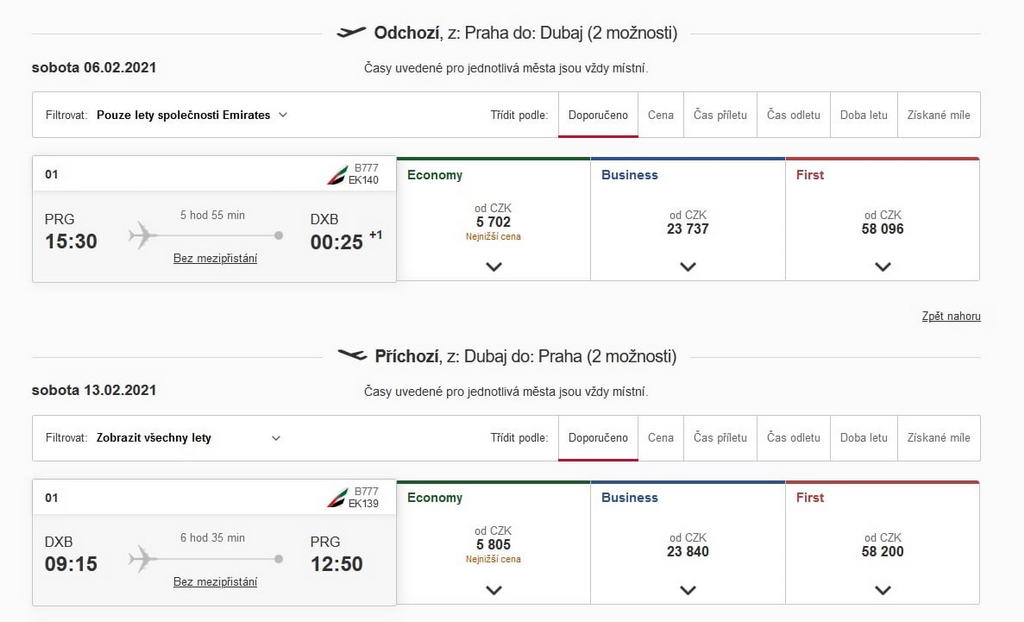Image resolution: width=1024 pixels, height=622 pixels.
Task: Open the 'Pouze lety společnosti Emirates' filter dropdown
Action: (x=192, y=115)
